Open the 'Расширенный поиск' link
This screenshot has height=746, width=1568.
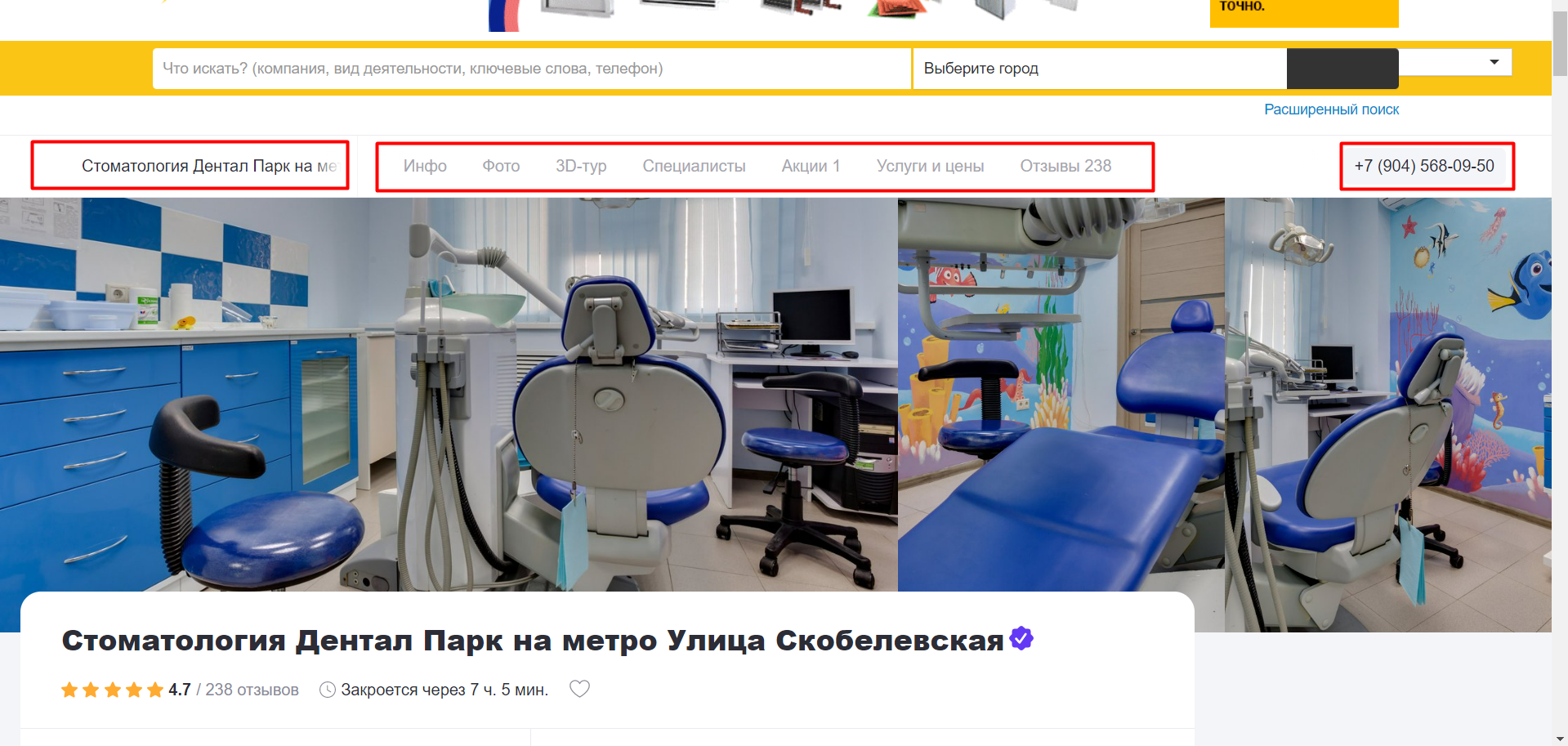click(x=1331, y=109)
